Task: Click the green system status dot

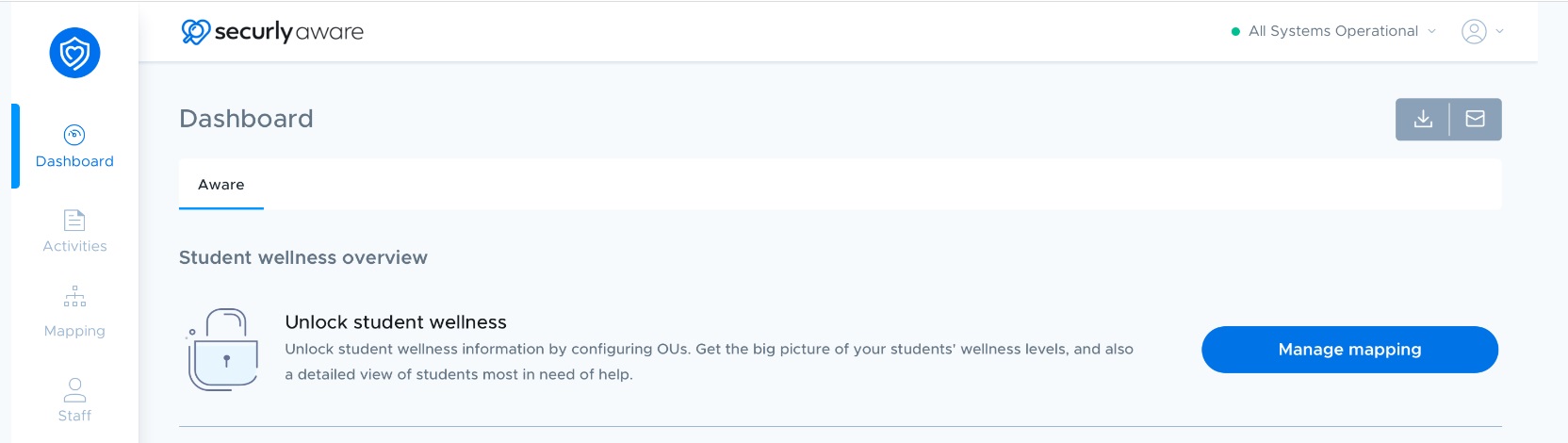Action: coord(1235,32)
